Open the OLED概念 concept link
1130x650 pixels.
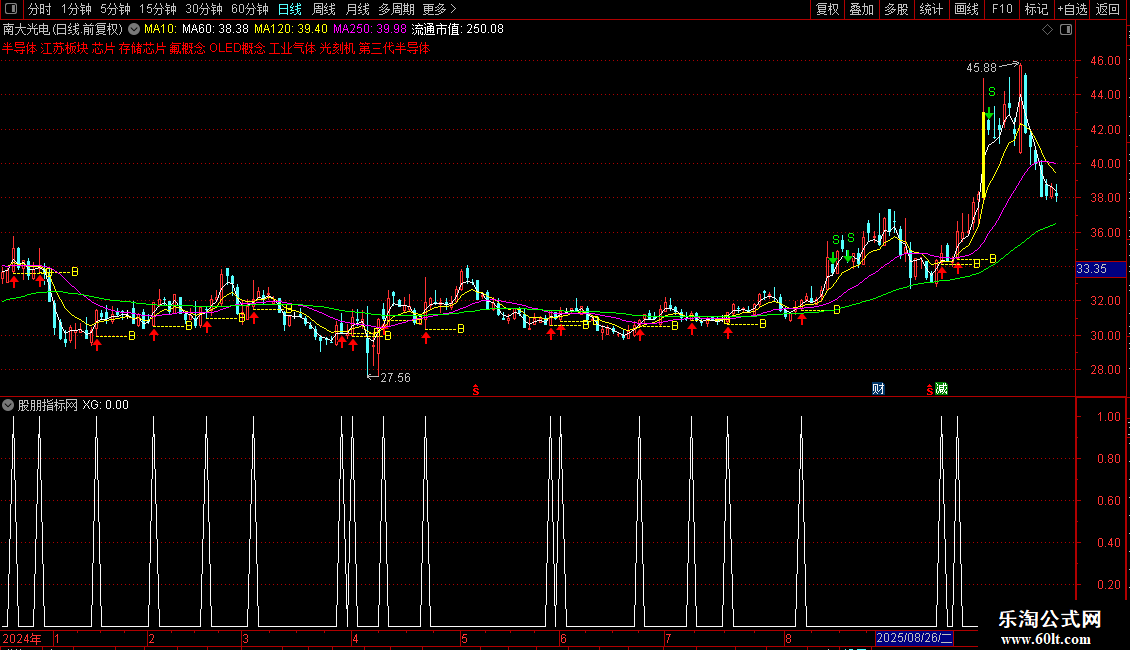coord(237,48)
